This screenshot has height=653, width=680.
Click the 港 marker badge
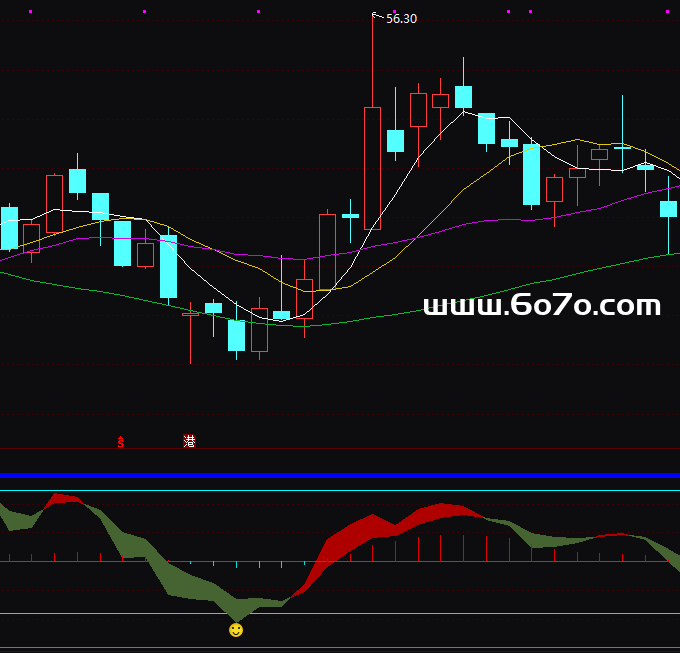pyautogui.click(x=189, y=441)
